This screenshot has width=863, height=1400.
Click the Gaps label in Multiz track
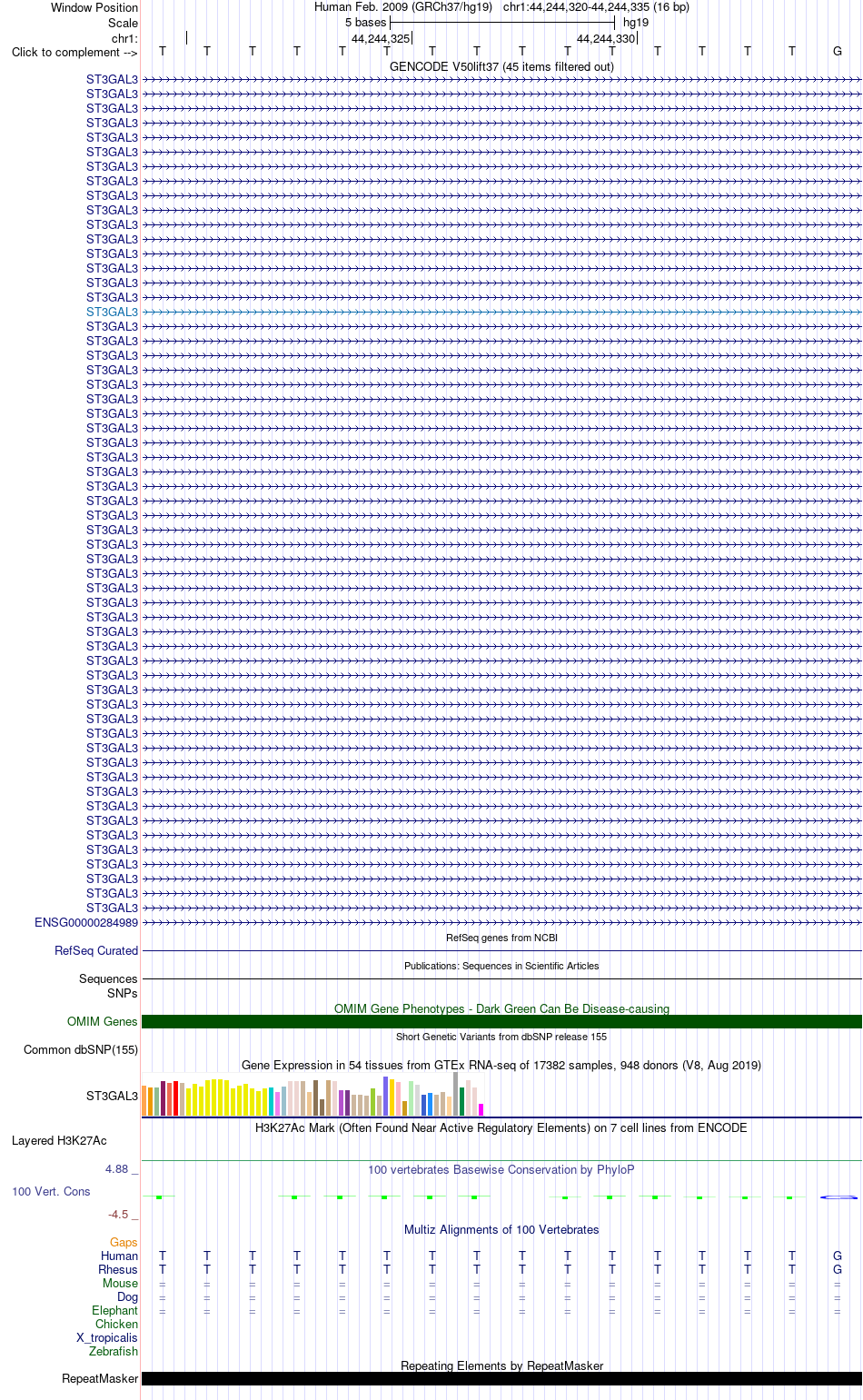point(124,1242)
